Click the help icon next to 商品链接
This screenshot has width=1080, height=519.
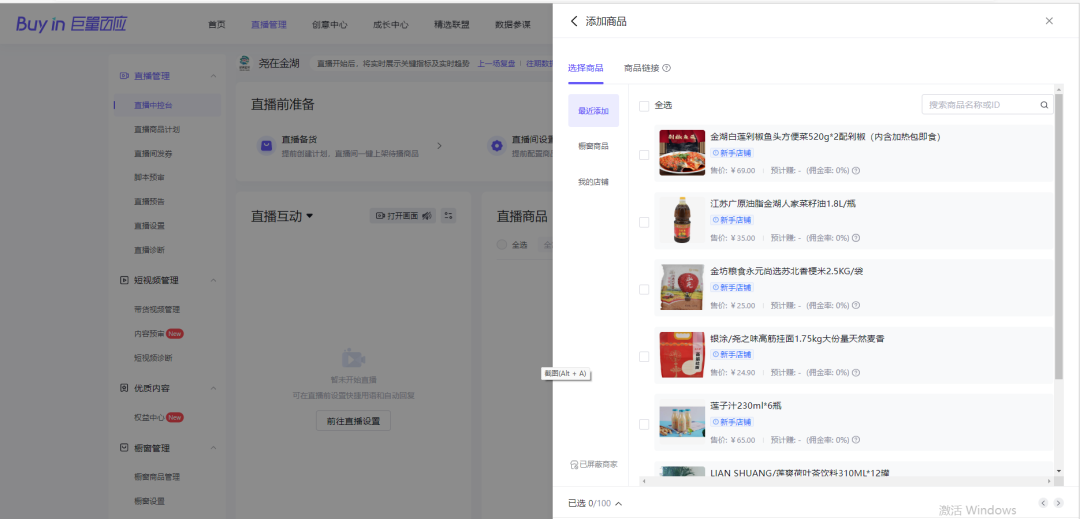(x=667, y=68)
